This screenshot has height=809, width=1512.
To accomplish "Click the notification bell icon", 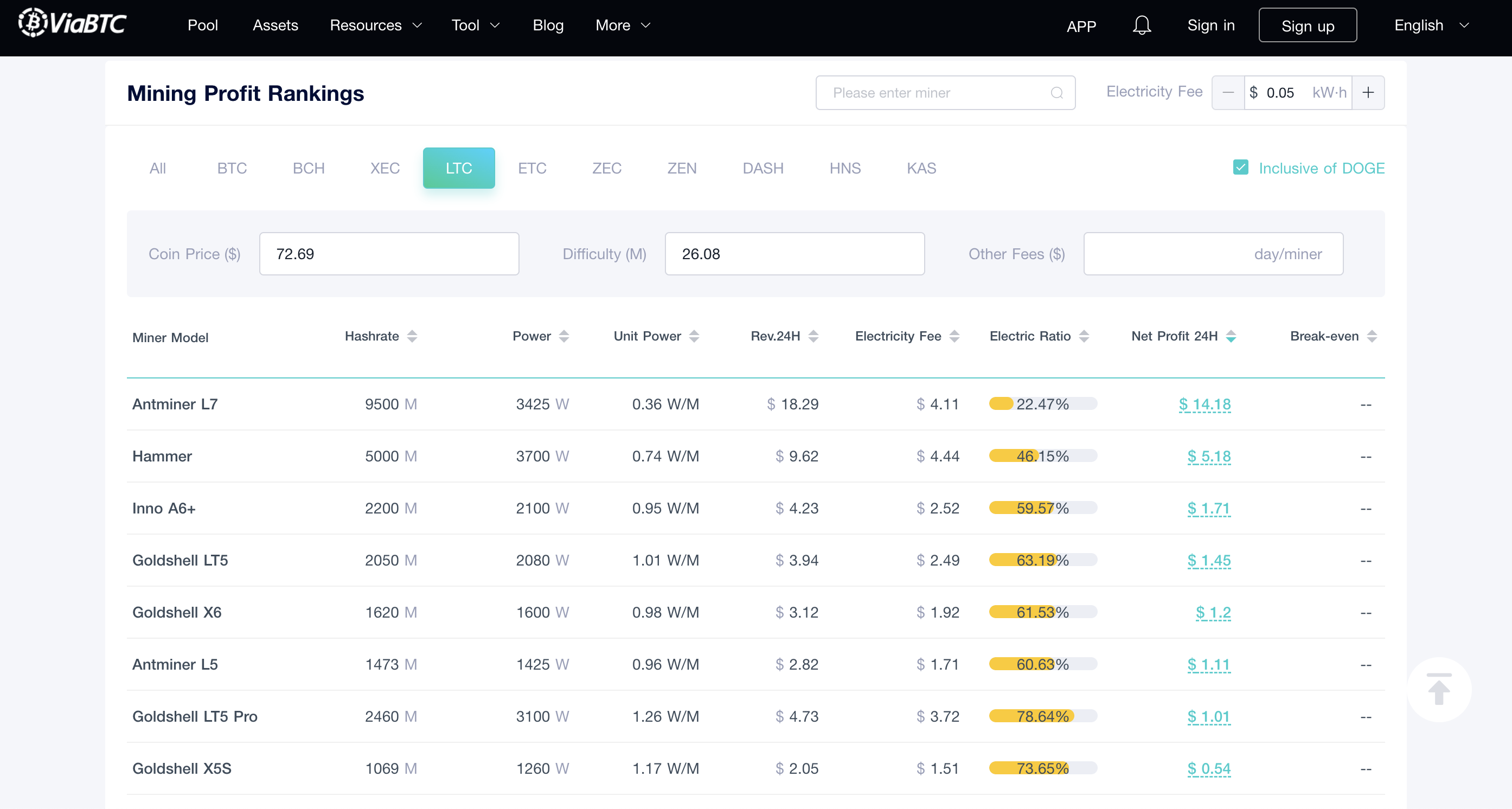I will (1141, 25).
